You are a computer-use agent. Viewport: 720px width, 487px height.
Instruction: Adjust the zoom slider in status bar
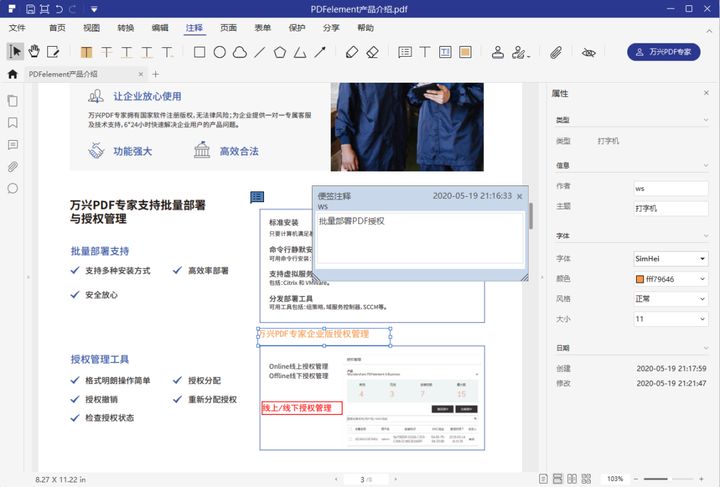[x=668, y=479]
